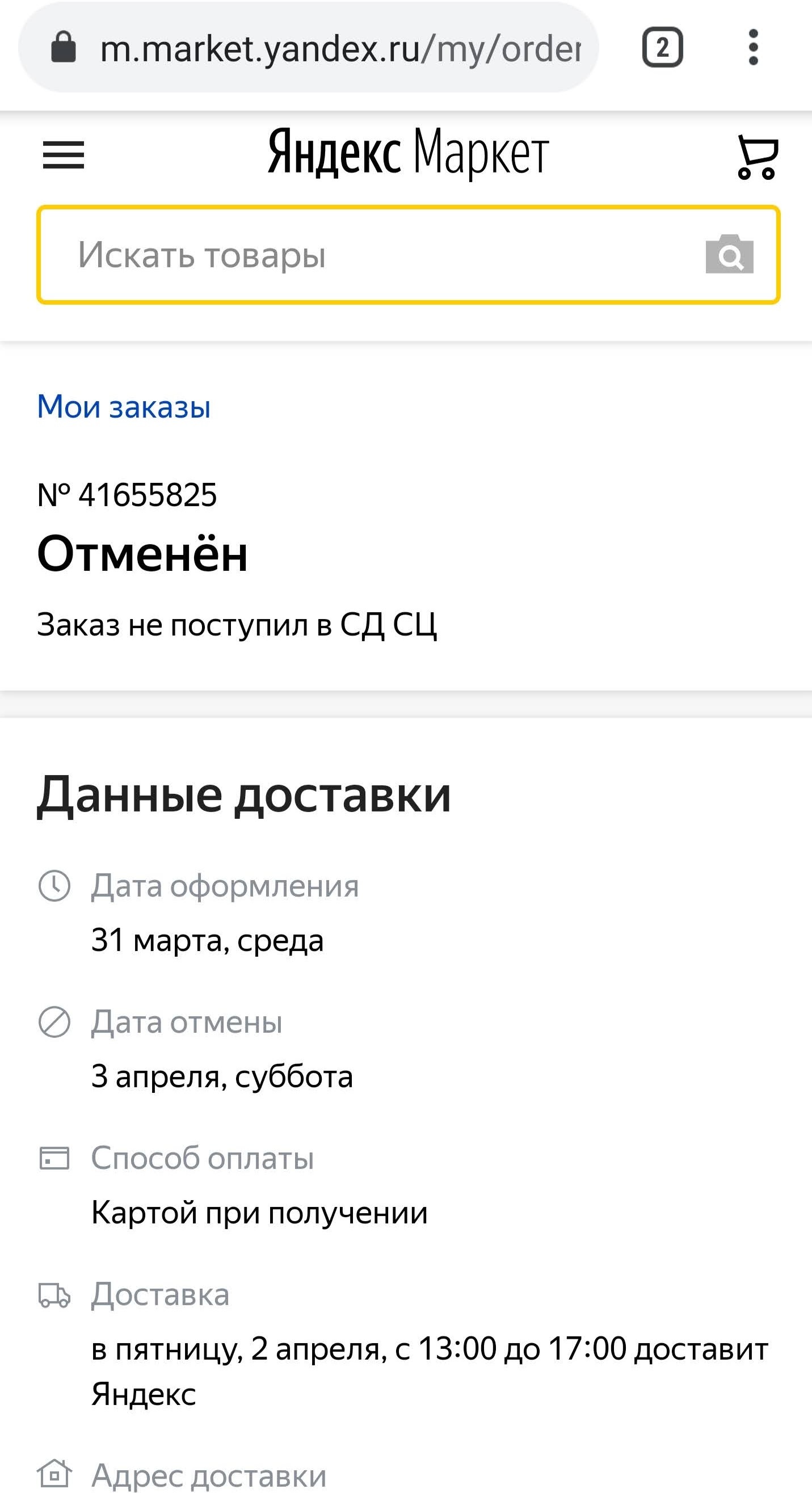Tap the Картой при получении payment text
This screenshot has width=812, height=1493.
[259, 1213]
